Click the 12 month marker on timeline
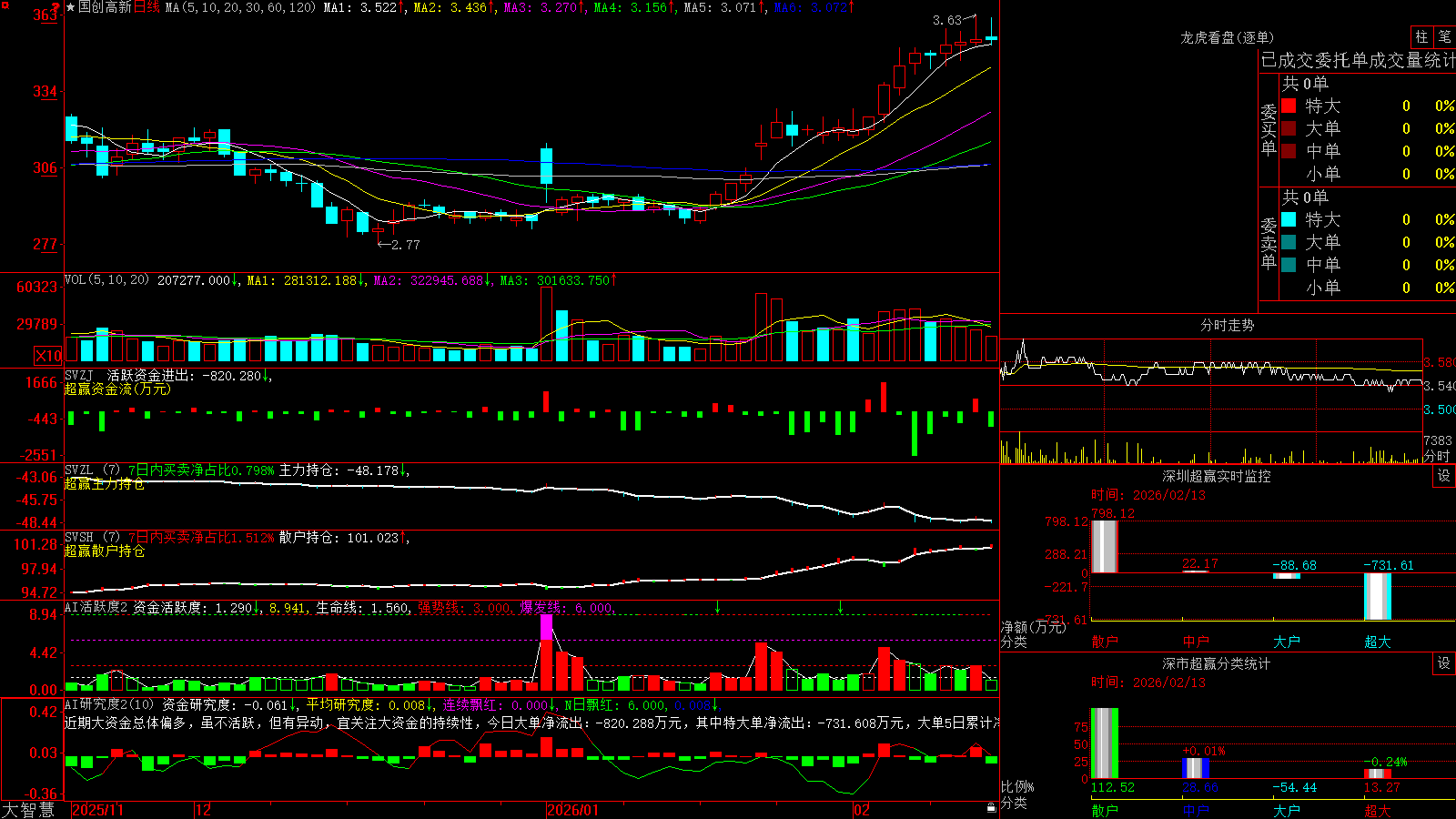 203,810
